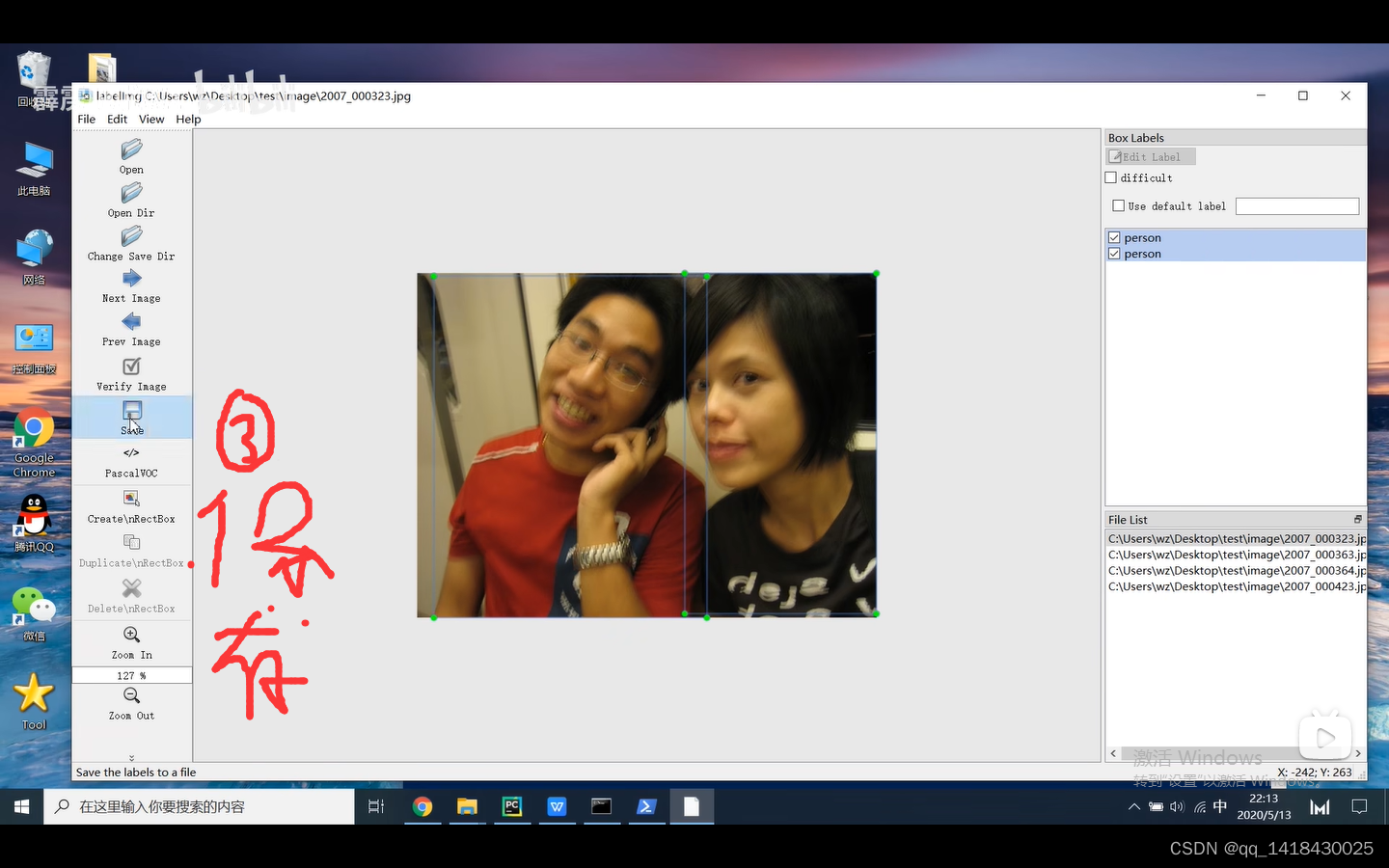Open the Windows Start menu
The height and width of the screenshot is (868, 1389).
point(21,806)
